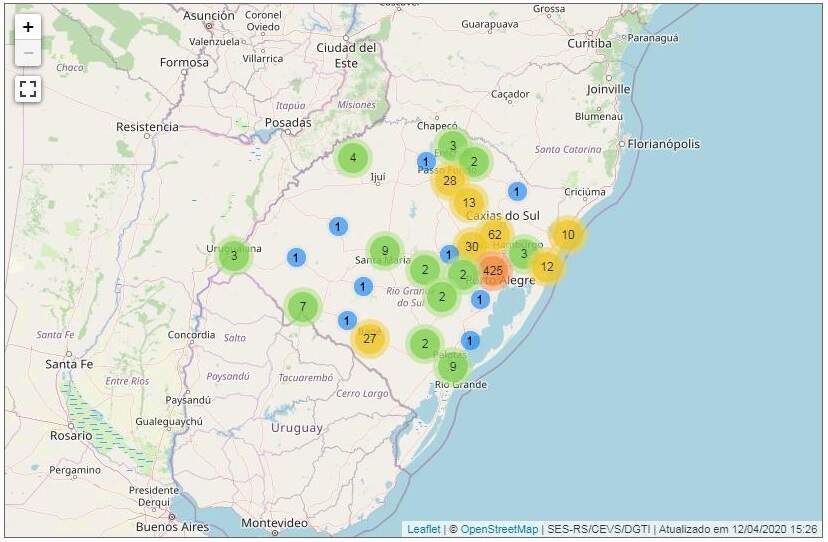Image resolution: width=828 pixels, height=542 pixels.
Task: Zoom out with the minus button
Action: (x=28, y=53)
